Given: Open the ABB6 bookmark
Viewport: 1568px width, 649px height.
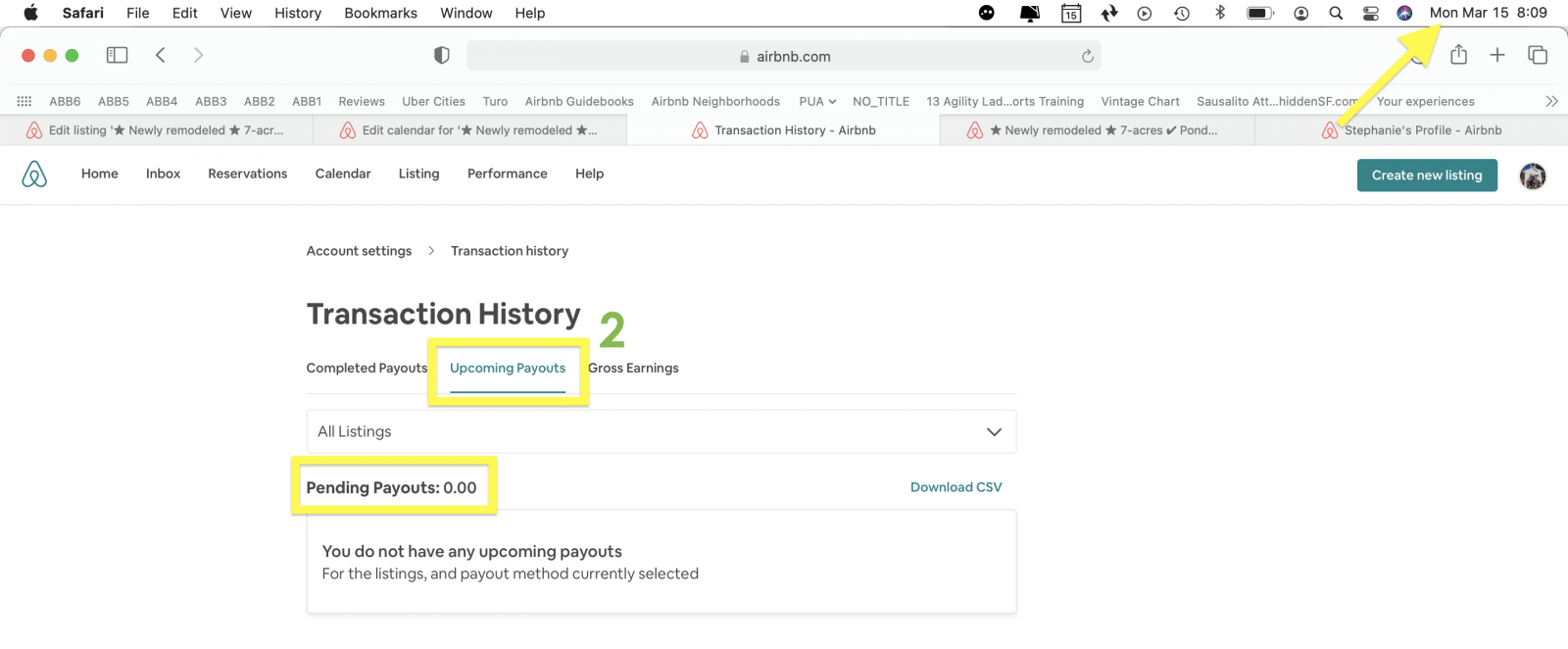Looking at the screenshot, I should click(66, 101).
